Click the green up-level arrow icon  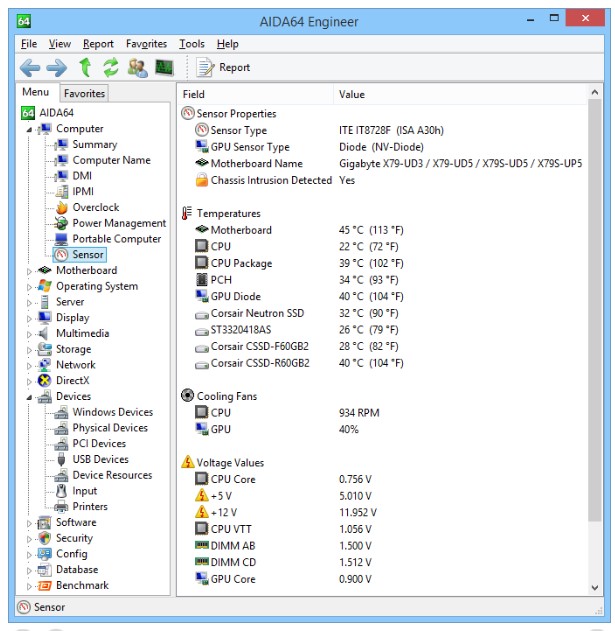[x=85, y=67]
